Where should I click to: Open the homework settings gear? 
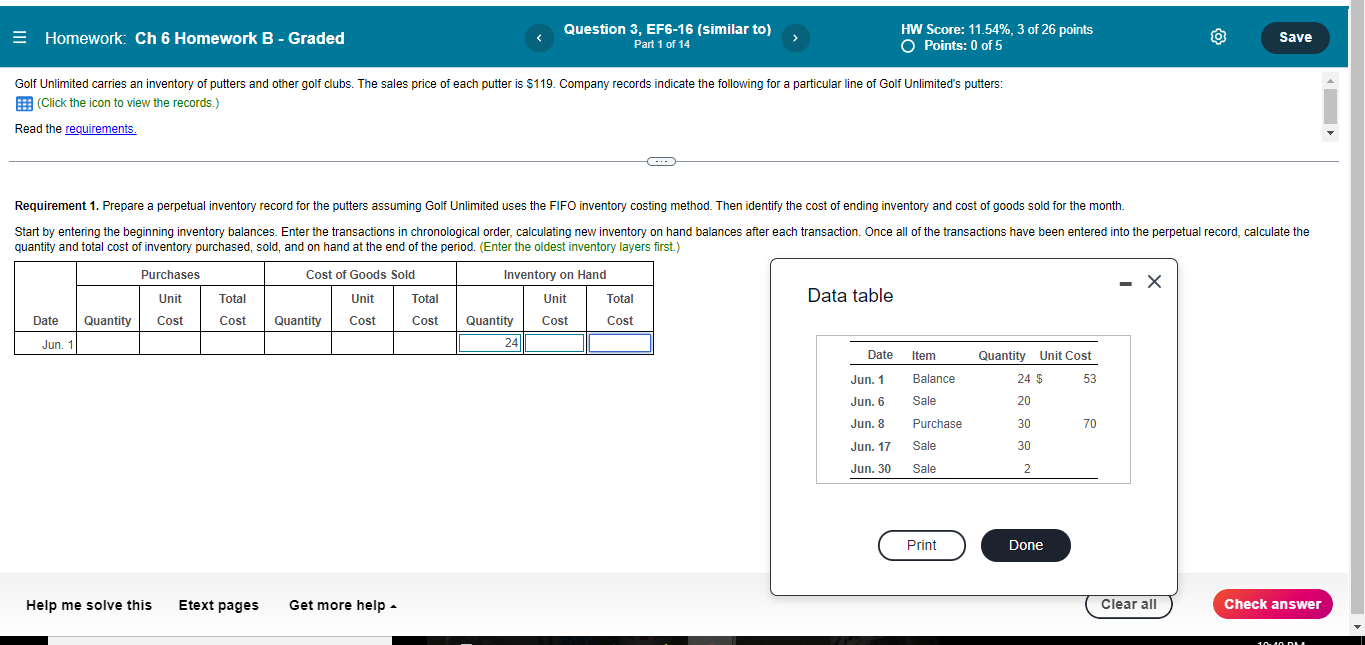click(x=1218, y=35)
